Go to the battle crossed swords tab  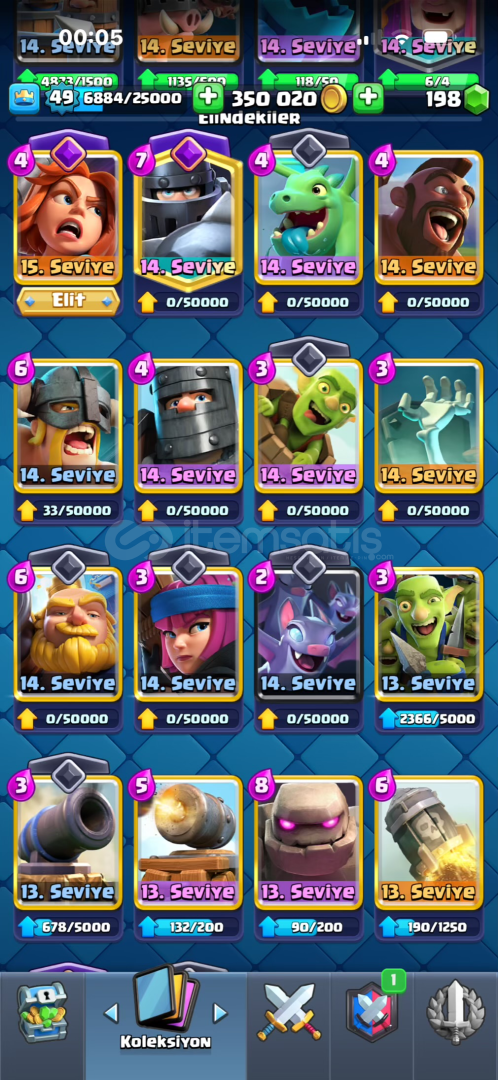(289, 1012)
